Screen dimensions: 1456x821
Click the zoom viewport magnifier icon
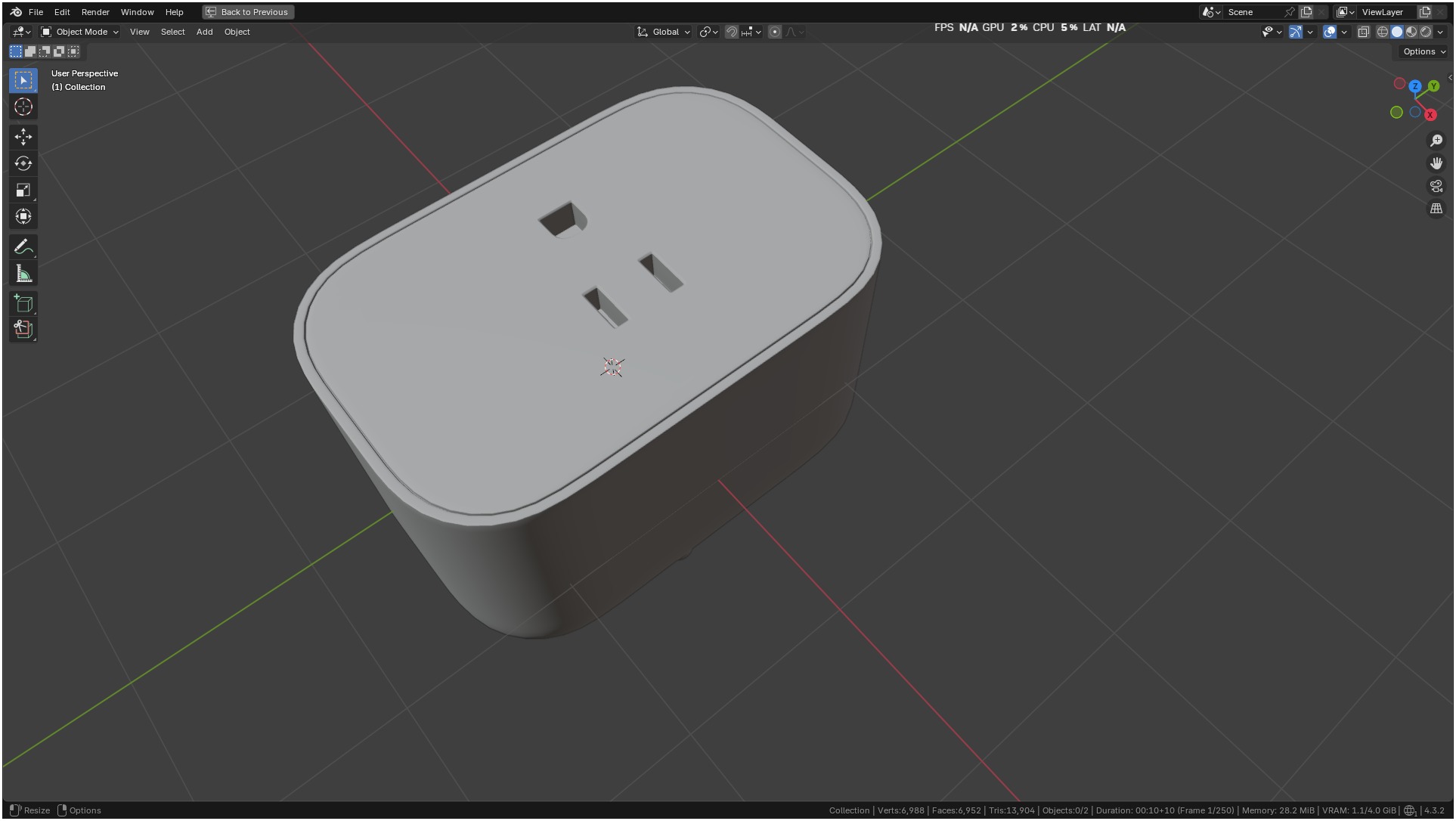tap(1436, 141)
